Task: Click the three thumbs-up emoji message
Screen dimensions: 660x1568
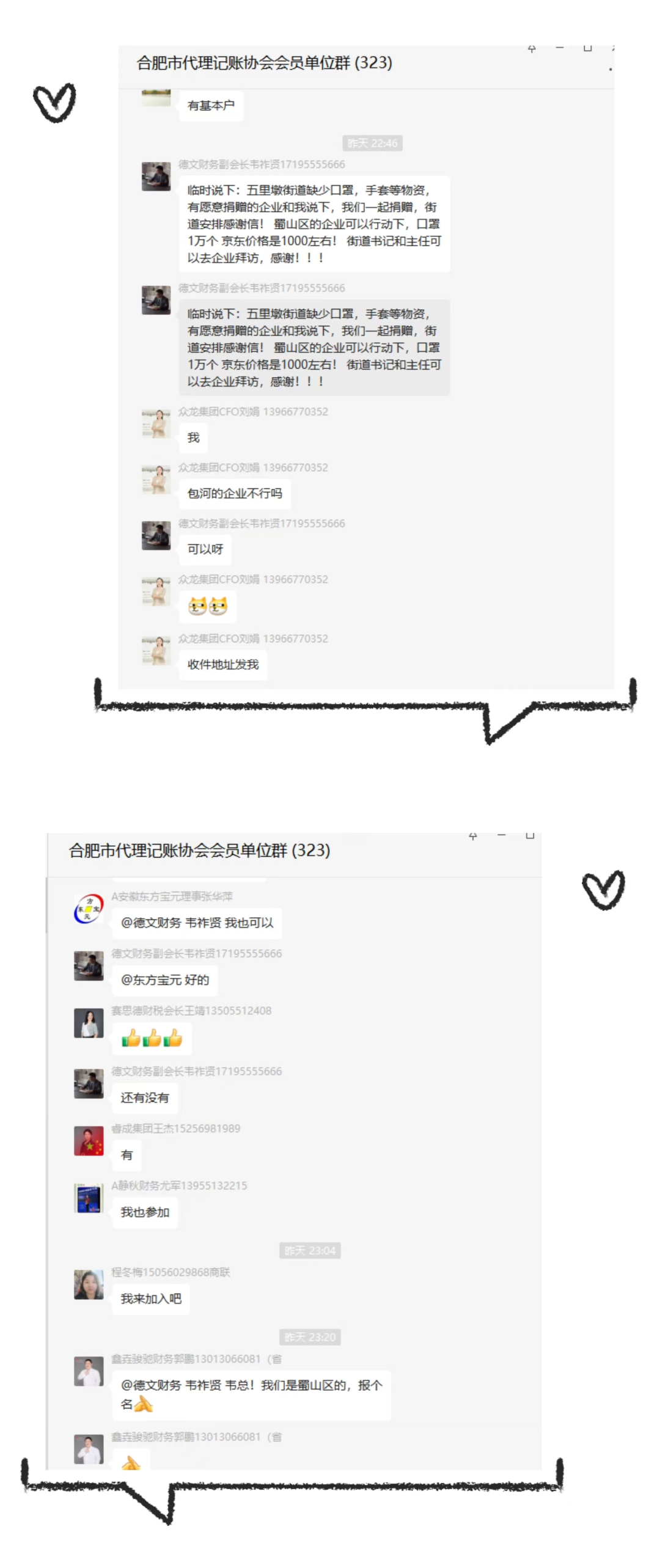Action: click(x=152, y=1038)
